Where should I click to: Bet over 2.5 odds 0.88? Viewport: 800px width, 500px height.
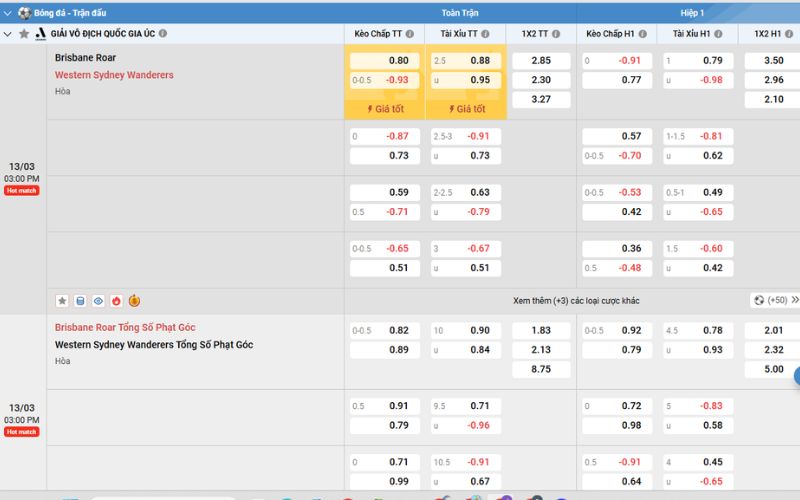466,61
